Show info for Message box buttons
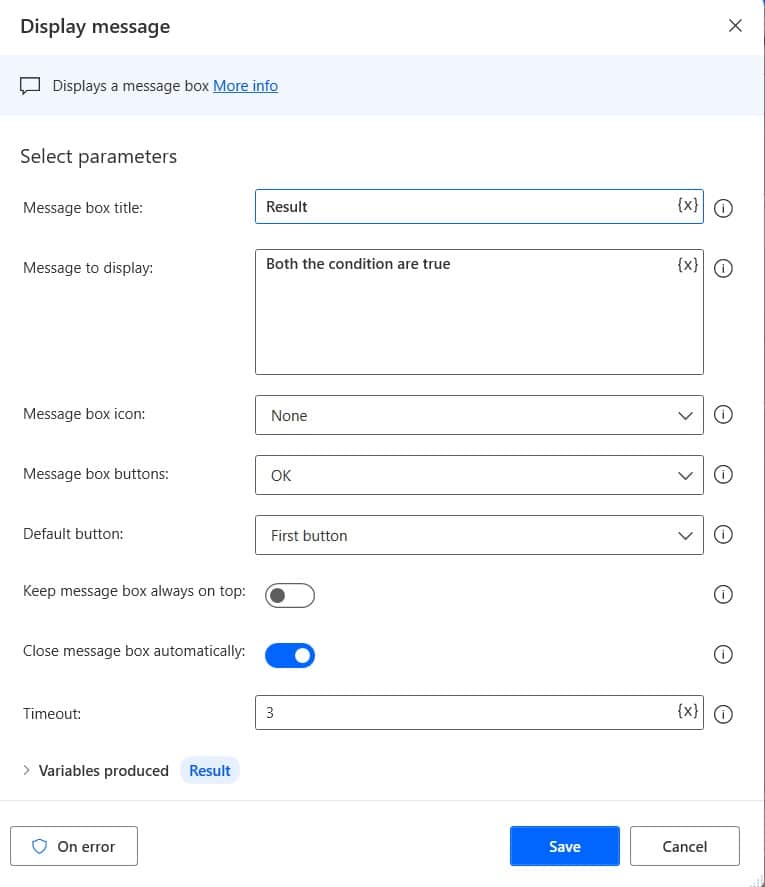The image size is (765, 887). 723,475
